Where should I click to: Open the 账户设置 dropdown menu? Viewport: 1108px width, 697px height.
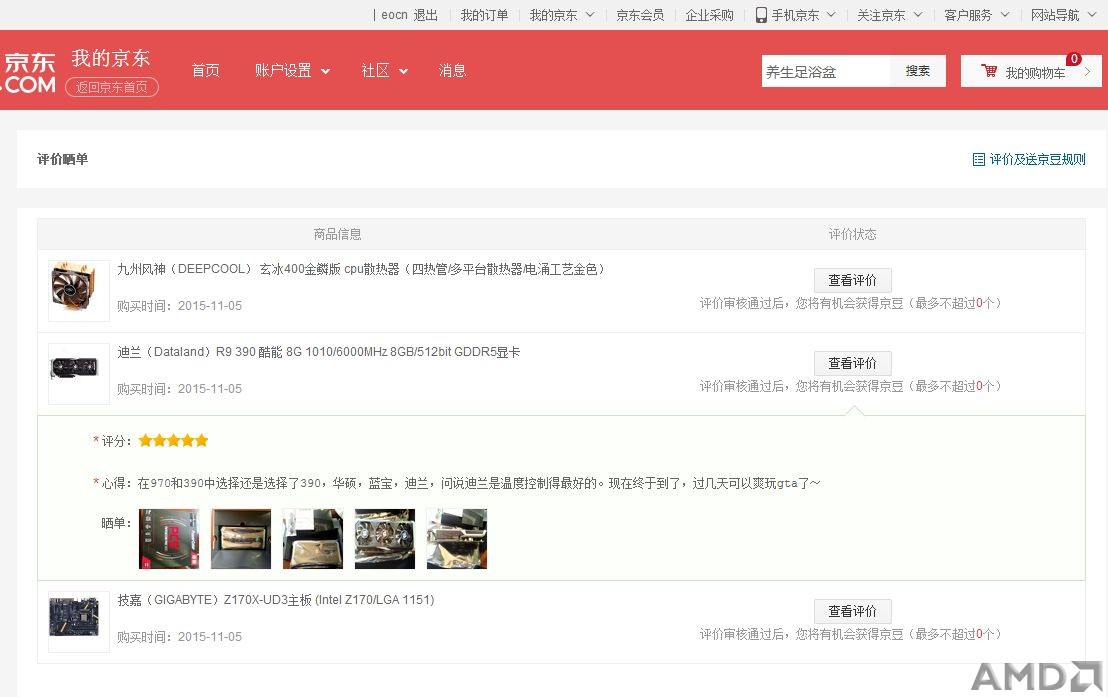[293, 70]
